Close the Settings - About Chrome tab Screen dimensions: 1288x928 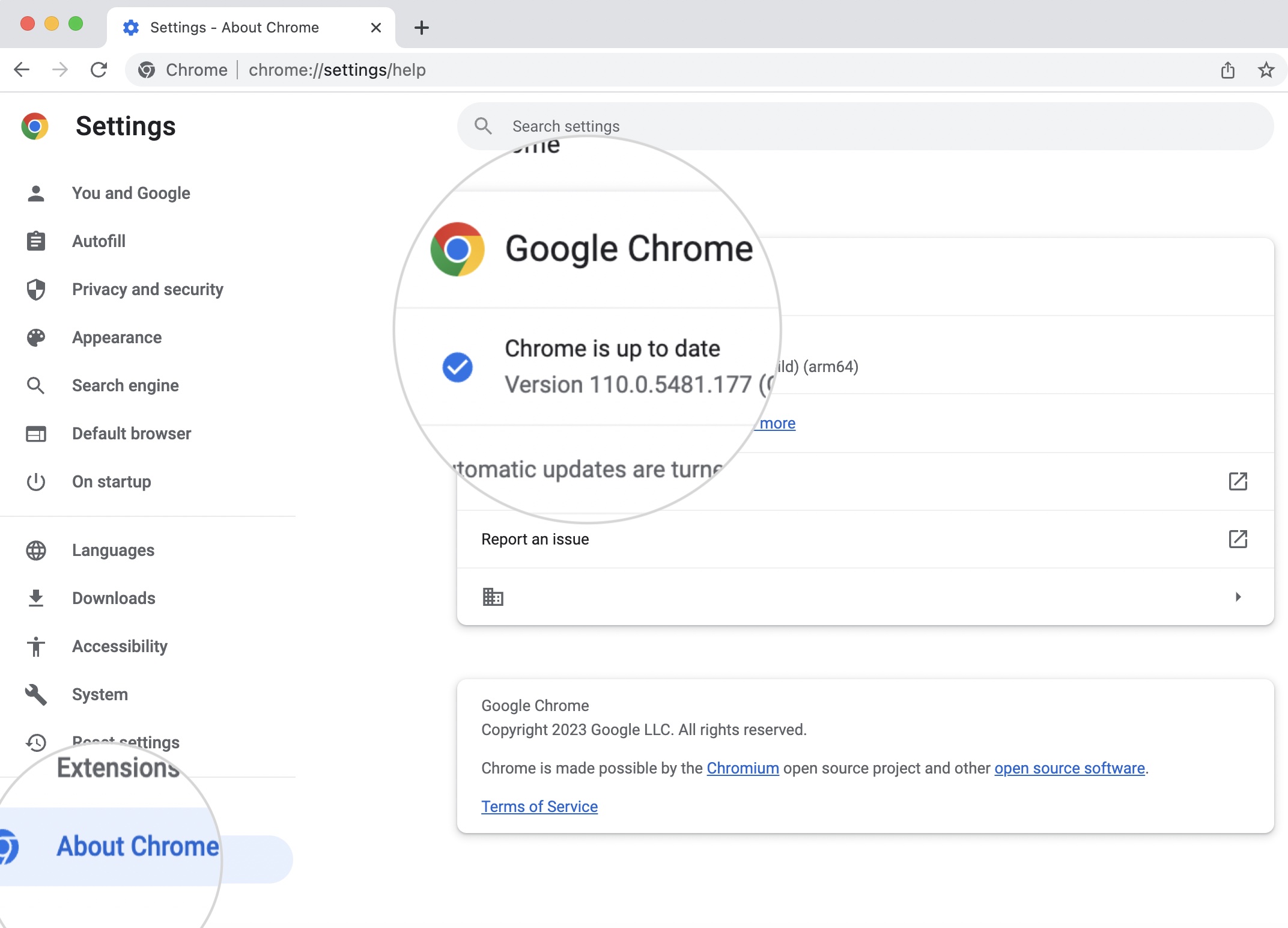[376, 28]
